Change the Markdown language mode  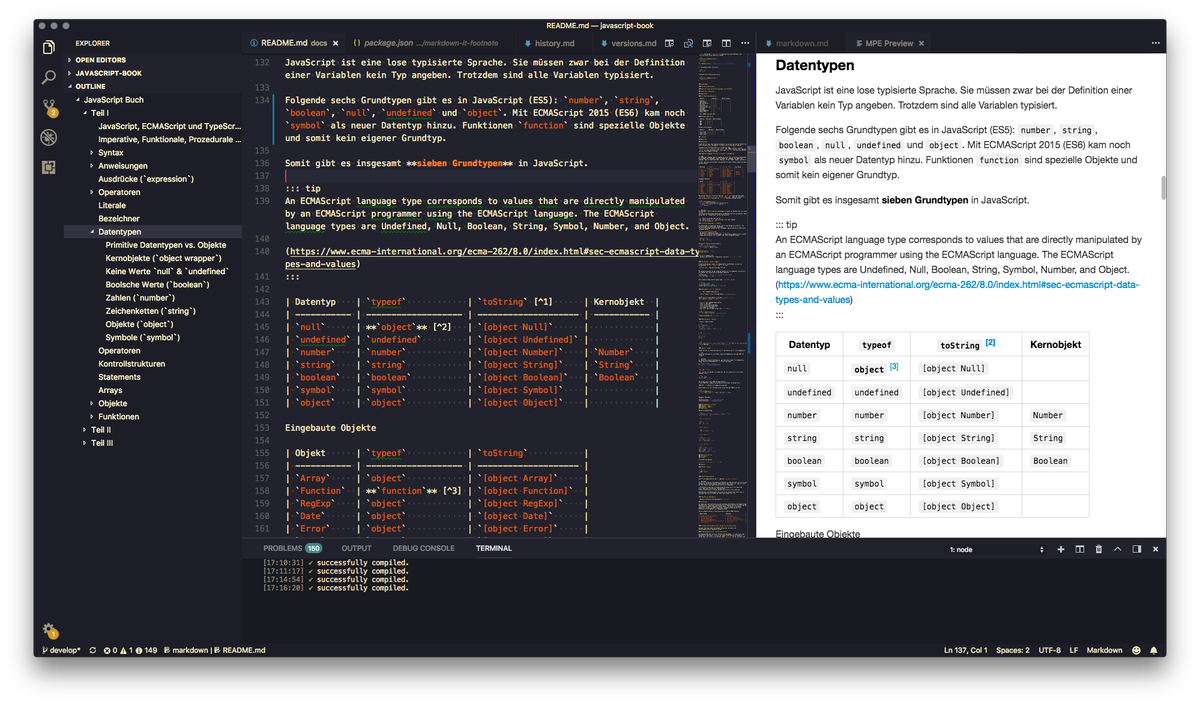tap(1104, 650)
